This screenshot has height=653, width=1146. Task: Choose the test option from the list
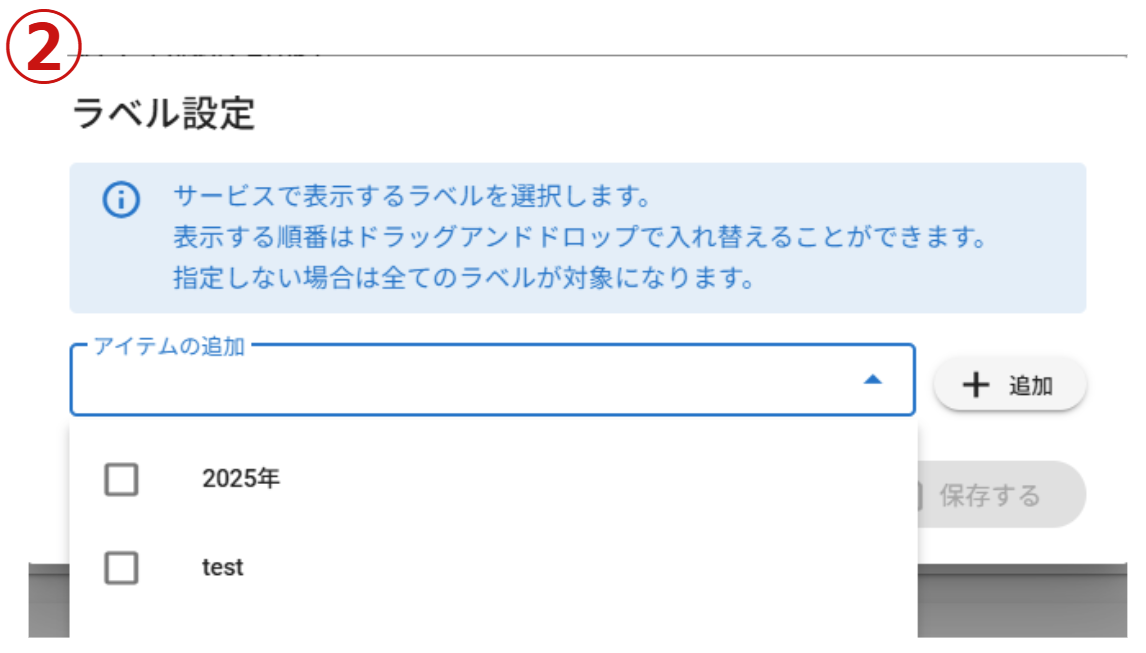(223, 568)
